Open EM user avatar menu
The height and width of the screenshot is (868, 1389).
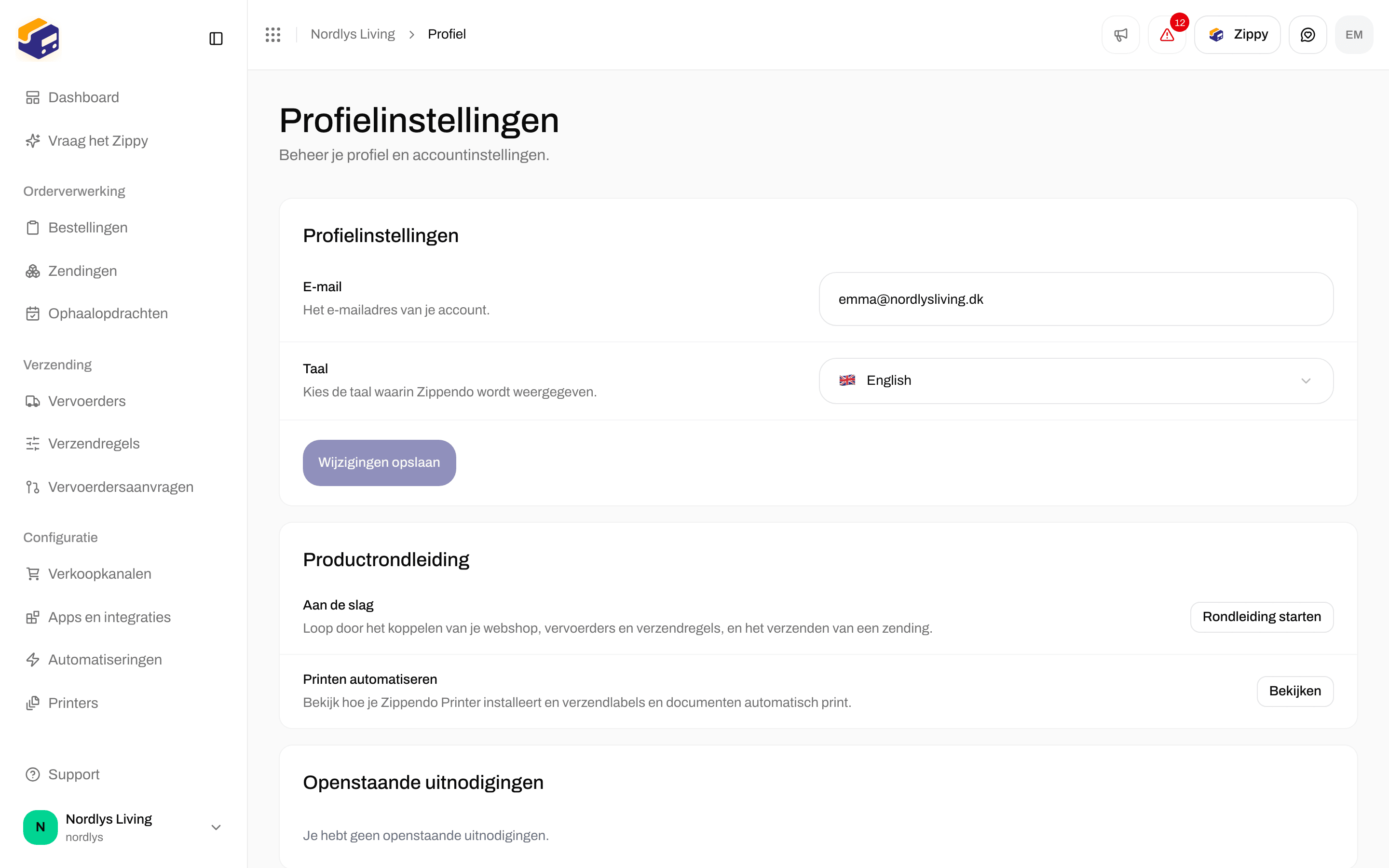(x=1354, y=34)
